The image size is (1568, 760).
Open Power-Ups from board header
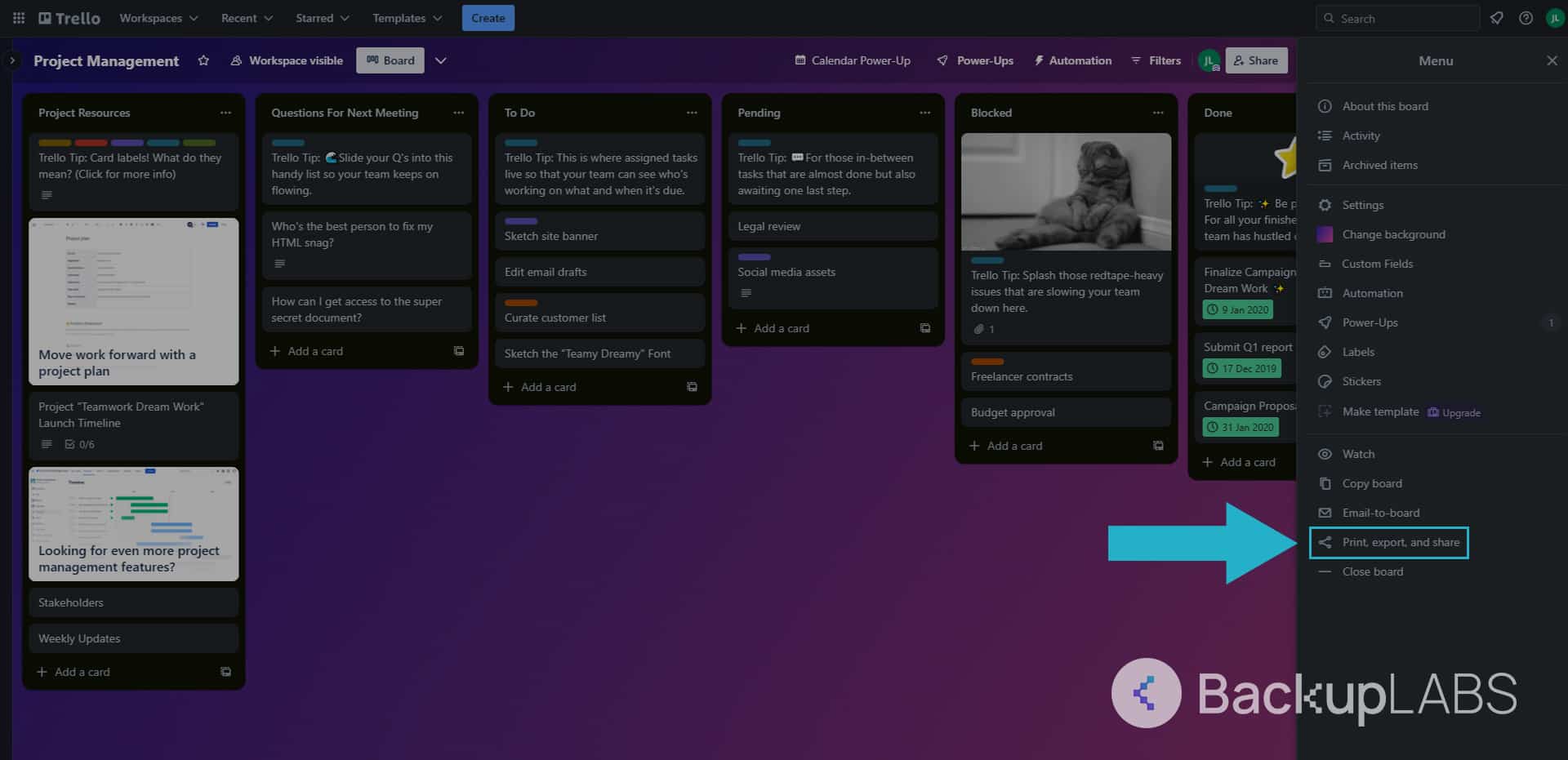pos(975,60)
